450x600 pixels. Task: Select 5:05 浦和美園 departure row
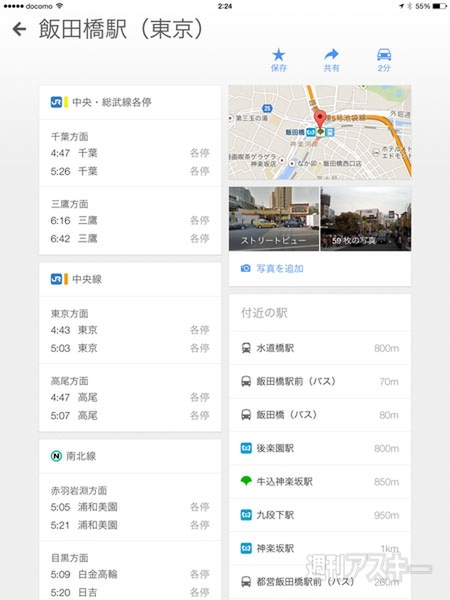[130, 507]
